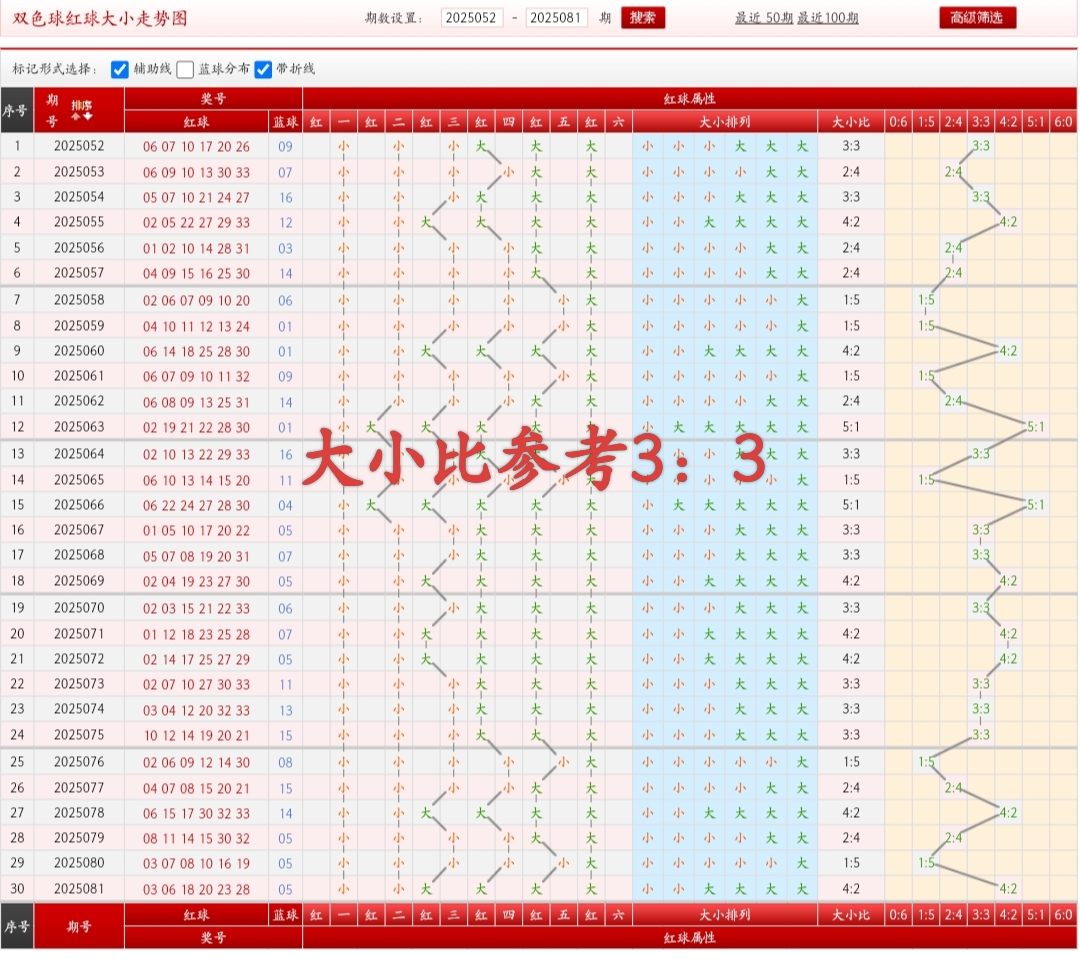Click blue ball 13 in row 2025074
1080x963 pixels.
[285, 711]
